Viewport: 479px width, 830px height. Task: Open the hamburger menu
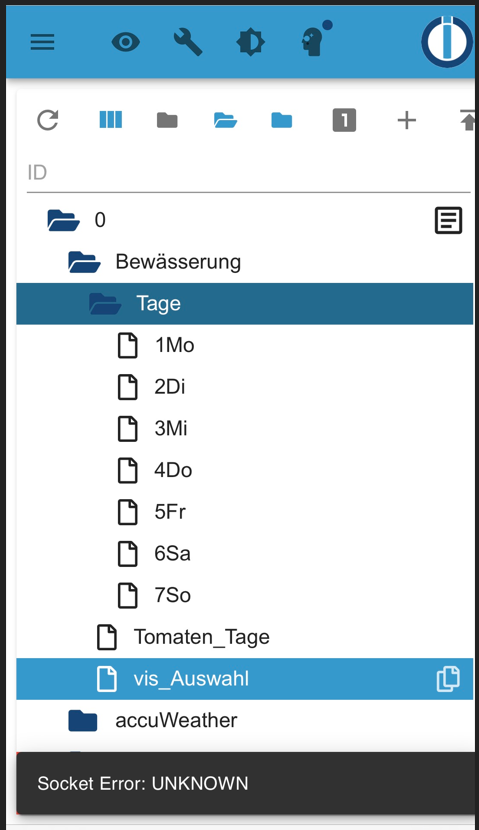42,42
